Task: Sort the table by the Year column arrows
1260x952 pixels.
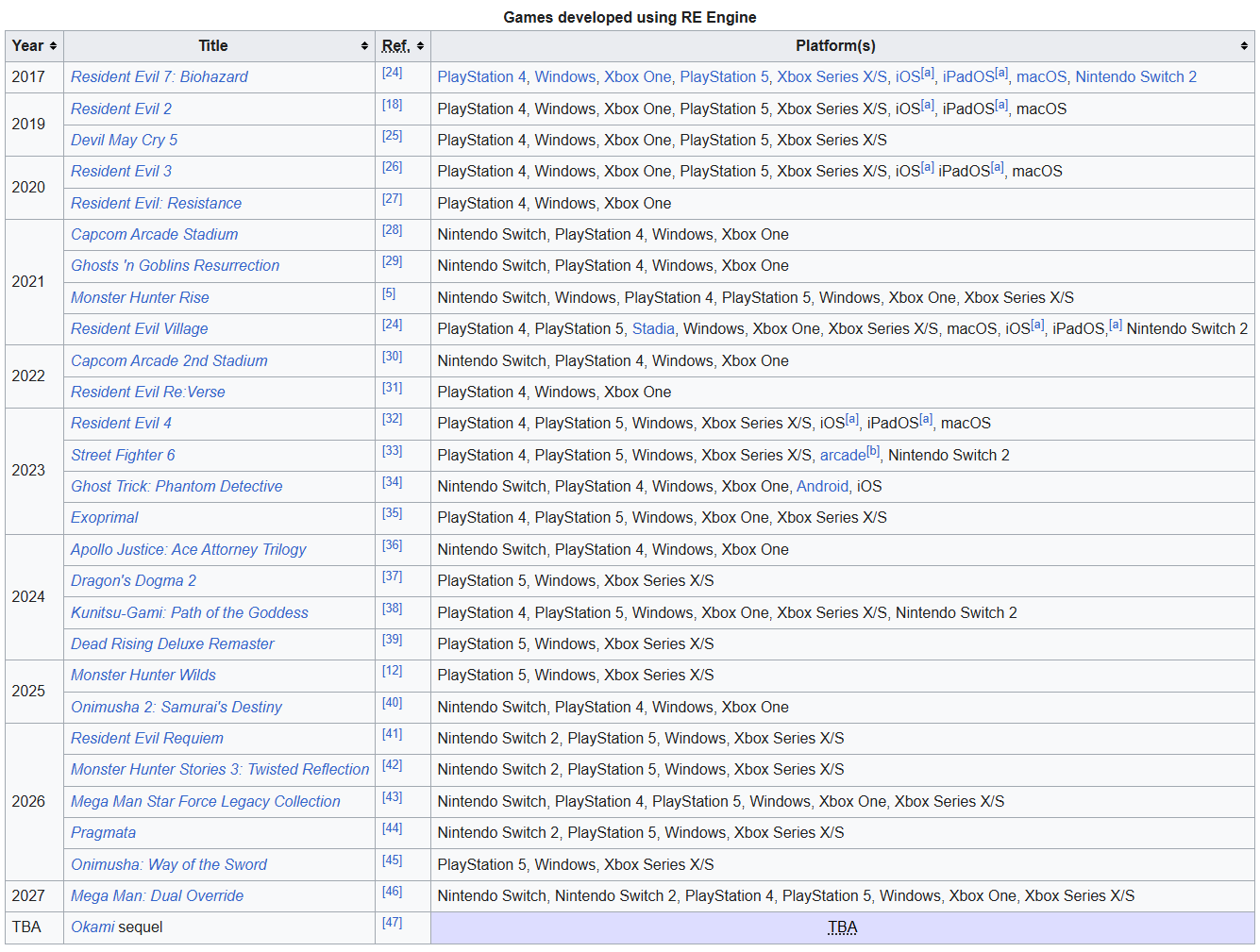Action: pyautogui.click(x=53, y=46)
